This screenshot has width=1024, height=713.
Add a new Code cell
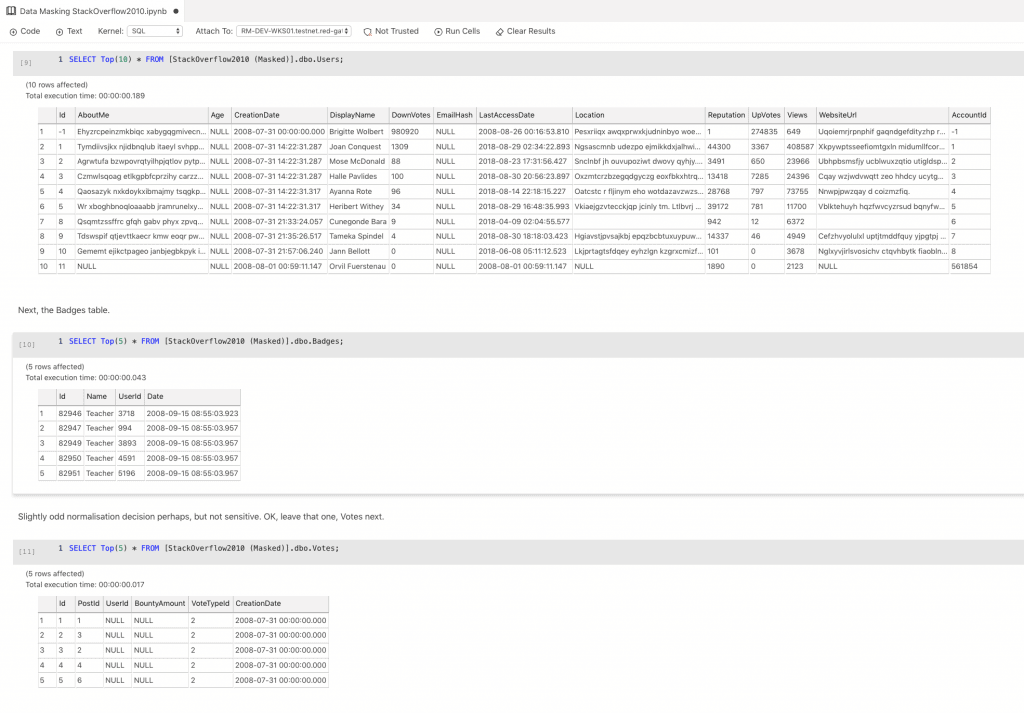click(x=25, y=31)
